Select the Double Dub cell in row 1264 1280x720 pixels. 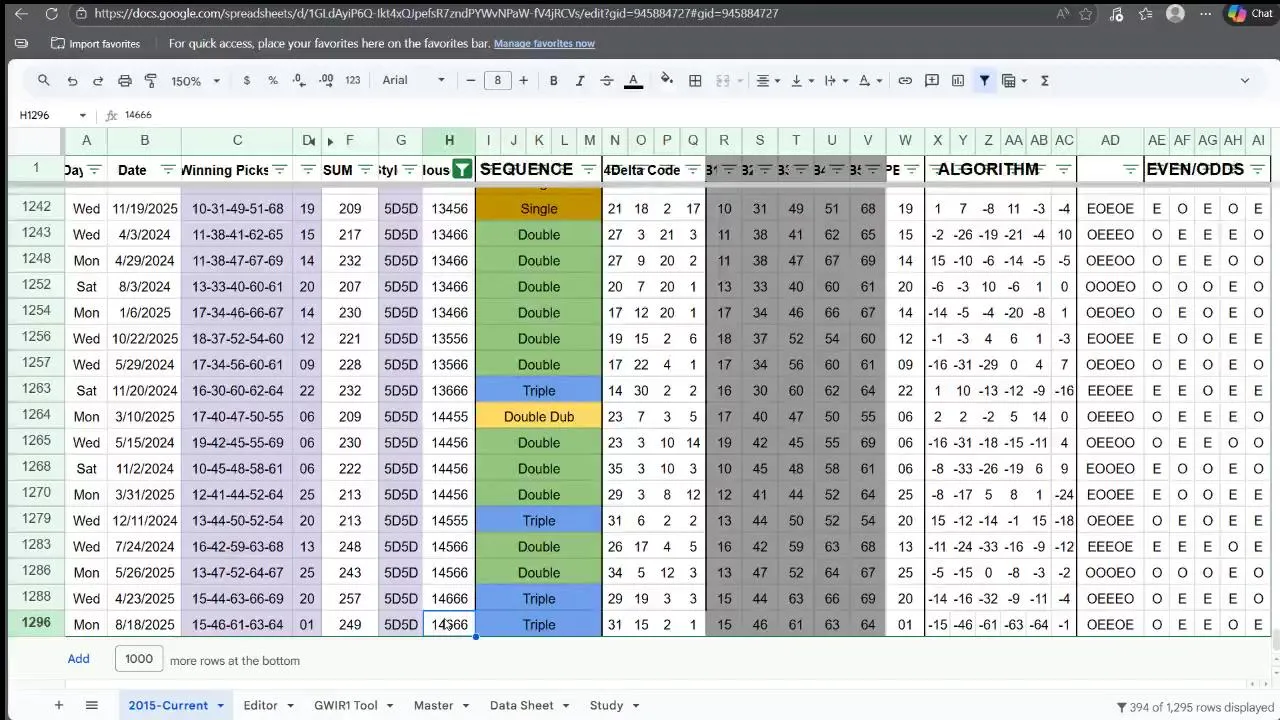[x=539, y=417]
